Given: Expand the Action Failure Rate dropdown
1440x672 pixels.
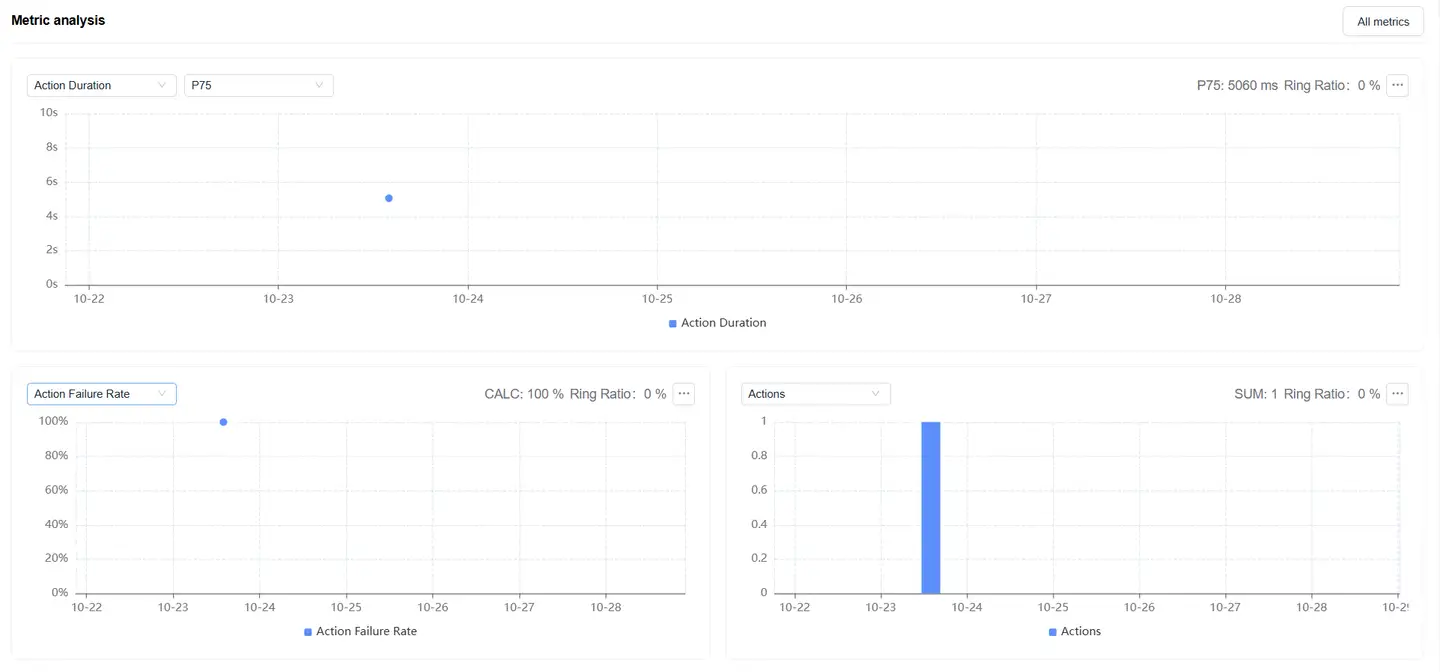Looking at the screenshot, I should click(101, 394).
